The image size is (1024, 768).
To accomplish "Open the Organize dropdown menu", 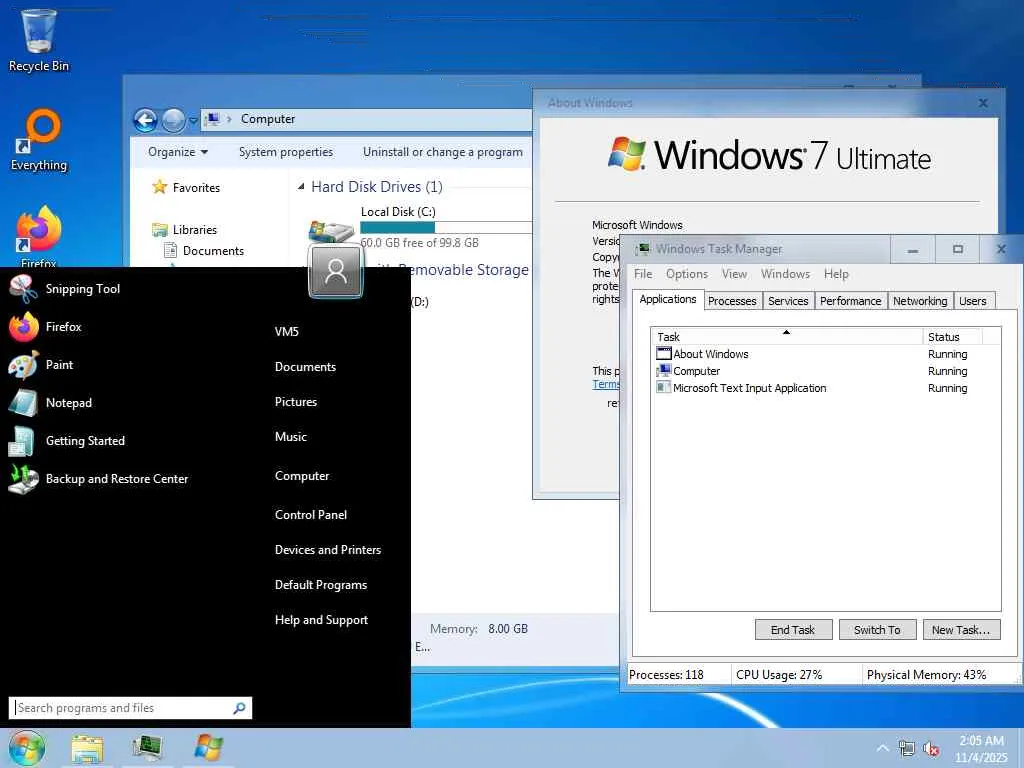I will click(178, 152).
